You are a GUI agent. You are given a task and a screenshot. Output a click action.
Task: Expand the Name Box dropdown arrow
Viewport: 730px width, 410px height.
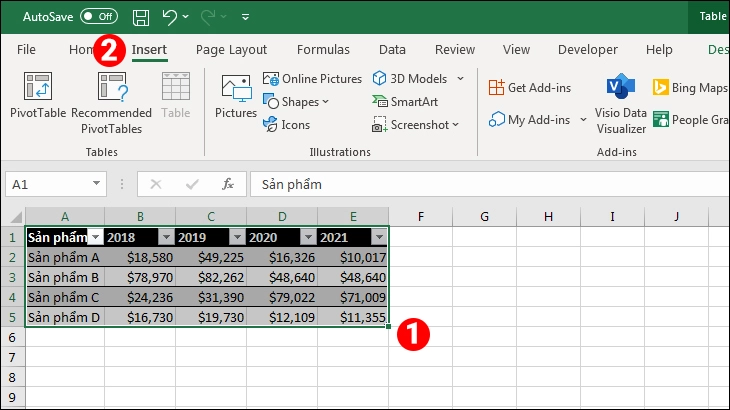pyautogui.click(x=96, y=184)
